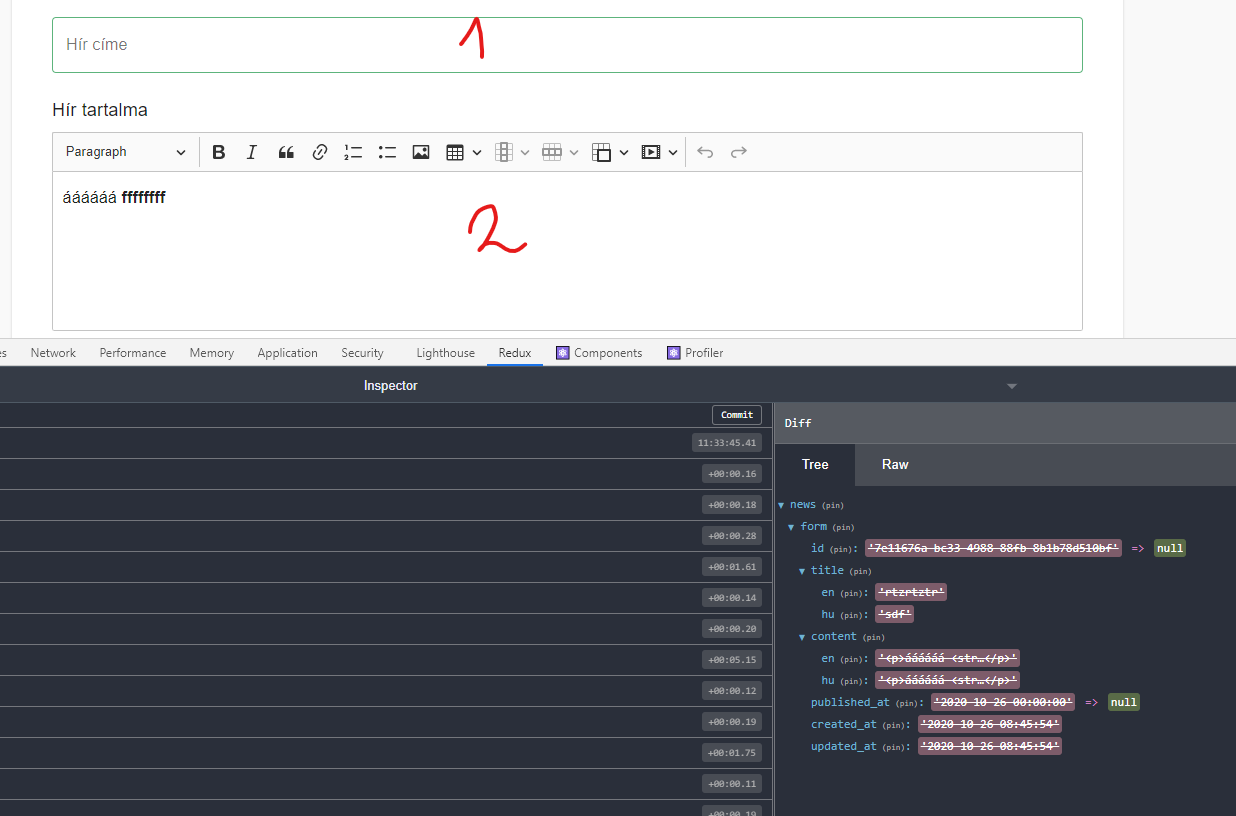1236x816 pixels.
Task: Pin the id value
Action: coord(841,549)
